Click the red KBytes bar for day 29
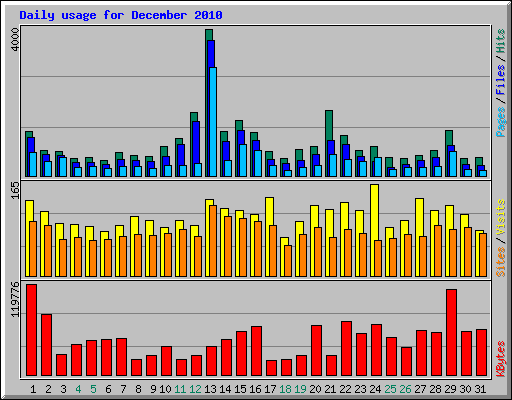Screen dimensions: 512x400 pos(451,333)
